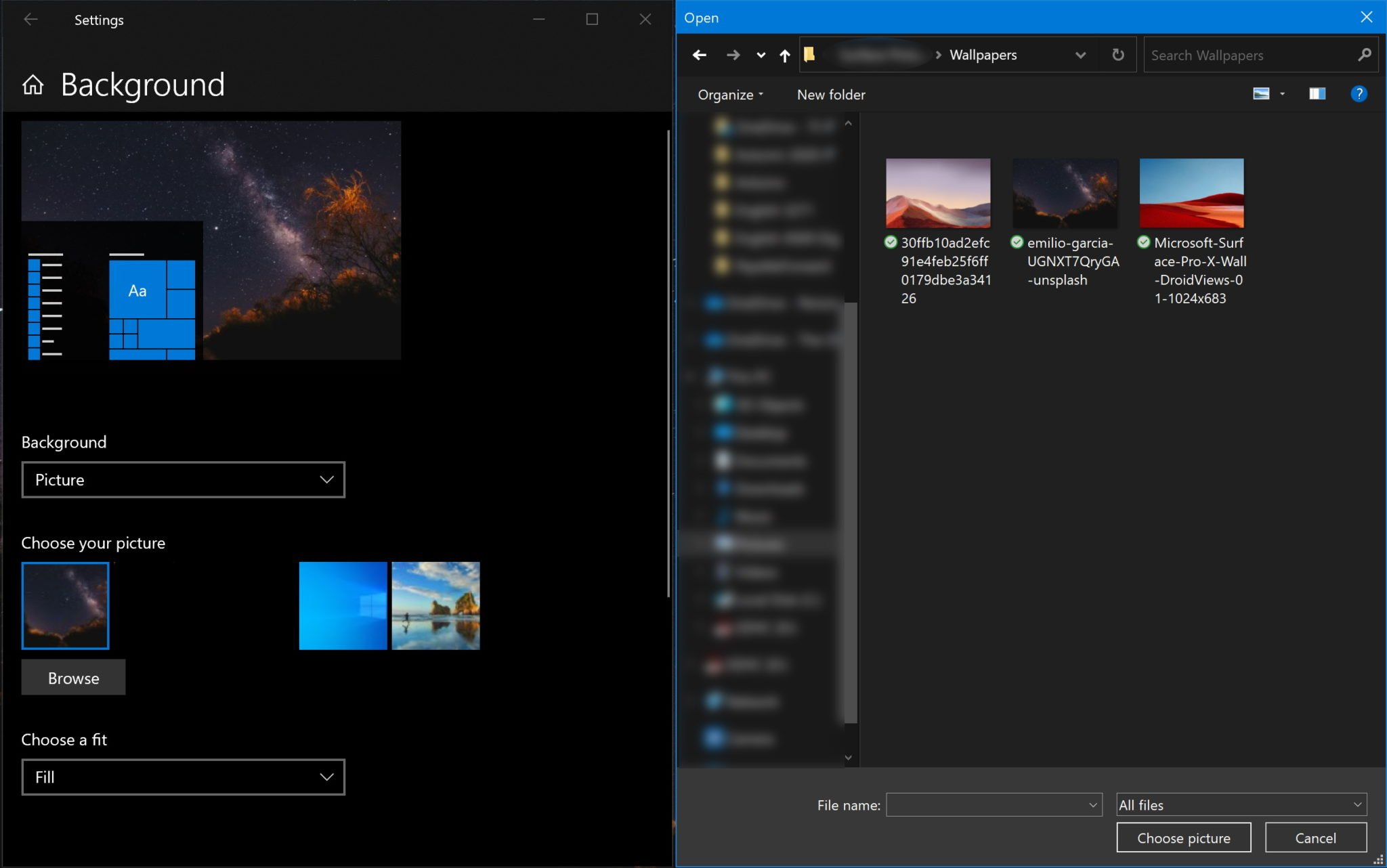Click the Choose picture confirm button
The height and width of the screenshot is (868, 1387).
coord(1184,837)
